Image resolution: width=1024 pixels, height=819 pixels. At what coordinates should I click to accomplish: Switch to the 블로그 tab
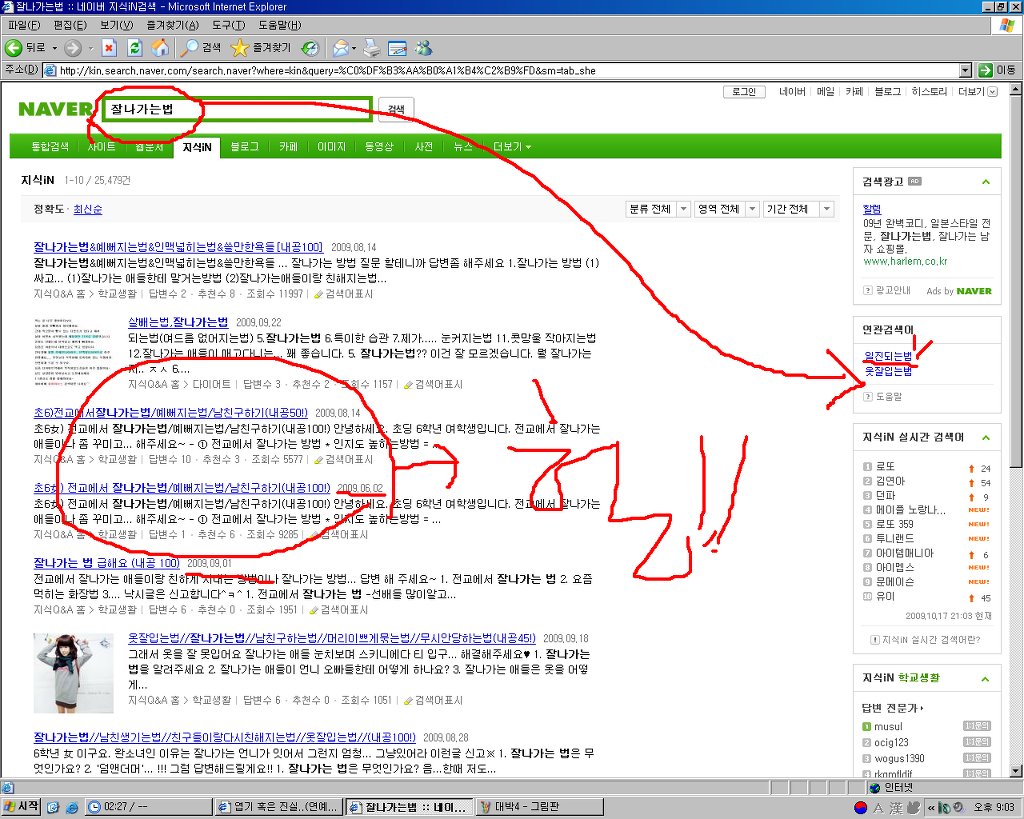[244, 147]
